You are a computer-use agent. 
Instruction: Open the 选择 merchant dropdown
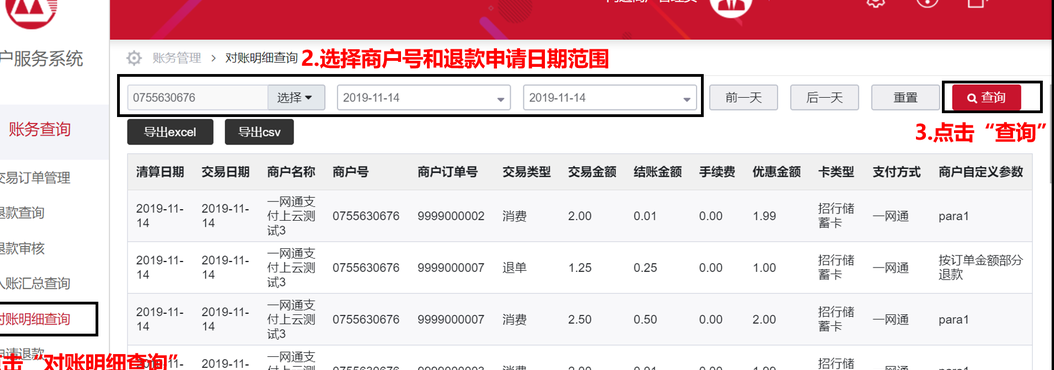click(296, 98)
